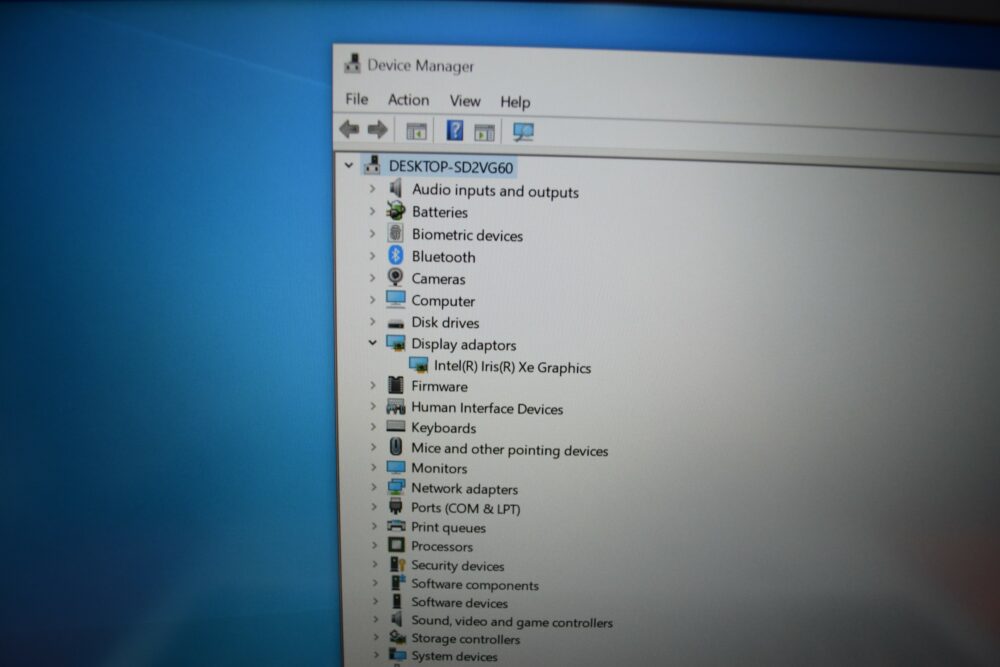The height and width of the screenshot is (667, 1000).
Task: Click the webcam icon for Cameras
Action: tap(395, 277)
